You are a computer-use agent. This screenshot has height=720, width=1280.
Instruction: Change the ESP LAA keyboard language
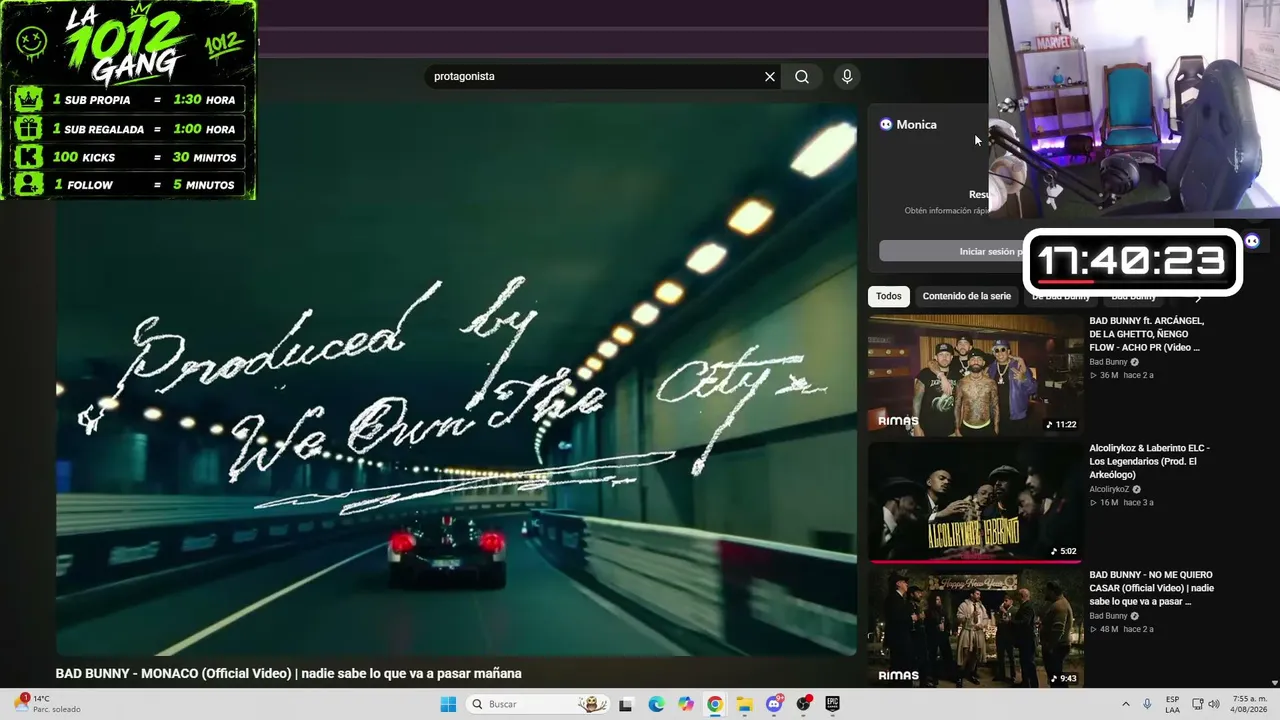tap(1173, 704)
